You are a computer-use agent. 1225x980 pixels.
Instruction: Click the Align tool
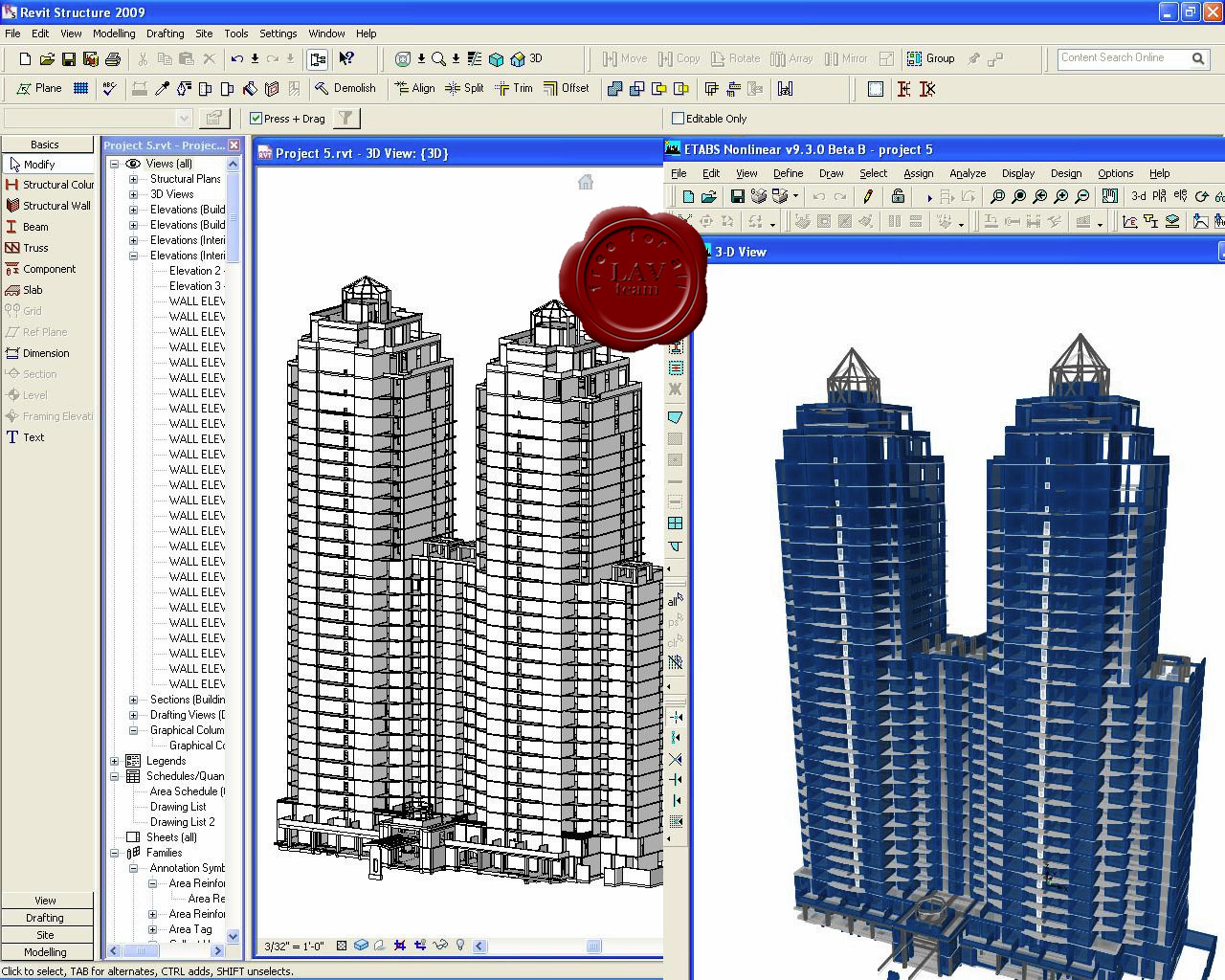pyautogui.click(x=415, y=88)
